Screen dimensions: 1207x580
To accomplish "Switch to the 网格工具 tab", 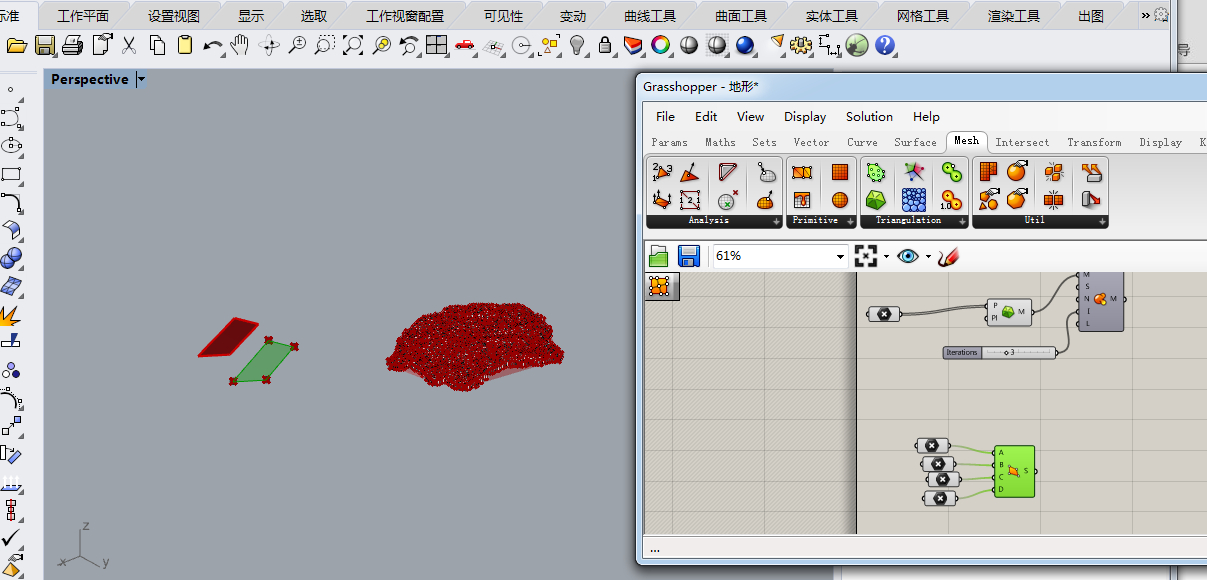I will [922, 16].
